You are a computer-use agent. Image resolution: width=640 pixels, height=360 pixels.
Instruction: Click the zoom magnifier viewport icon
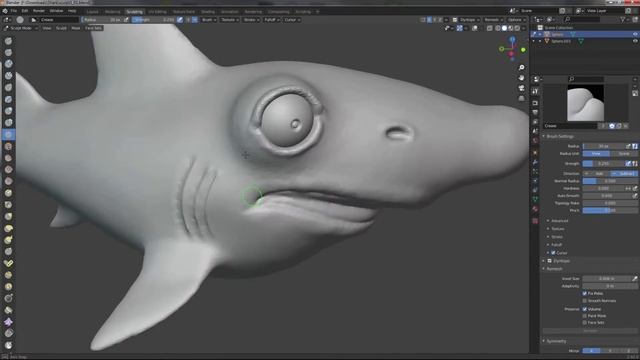tap(521, 67)
